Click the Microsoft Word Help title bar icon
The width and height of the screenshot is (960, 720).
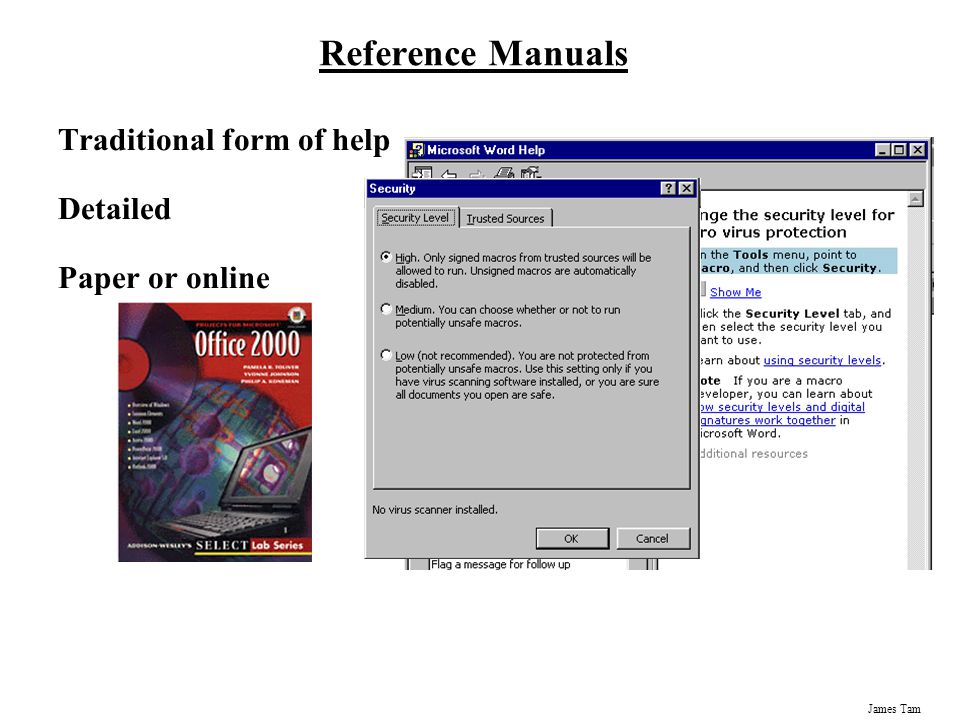click(x=417, y=150)
